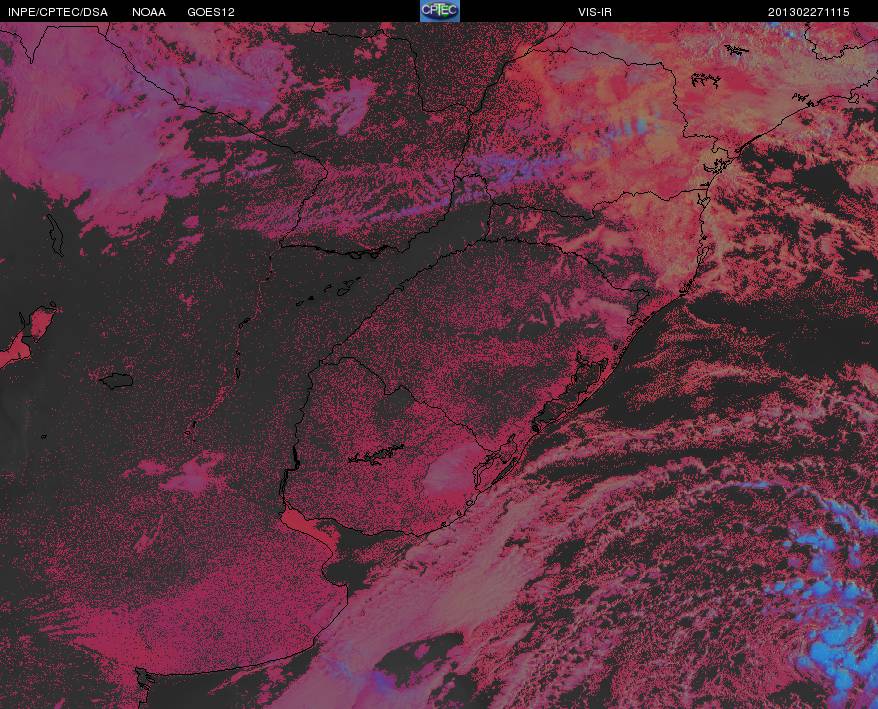Click the GOES12 satellite label

[211, 12]
